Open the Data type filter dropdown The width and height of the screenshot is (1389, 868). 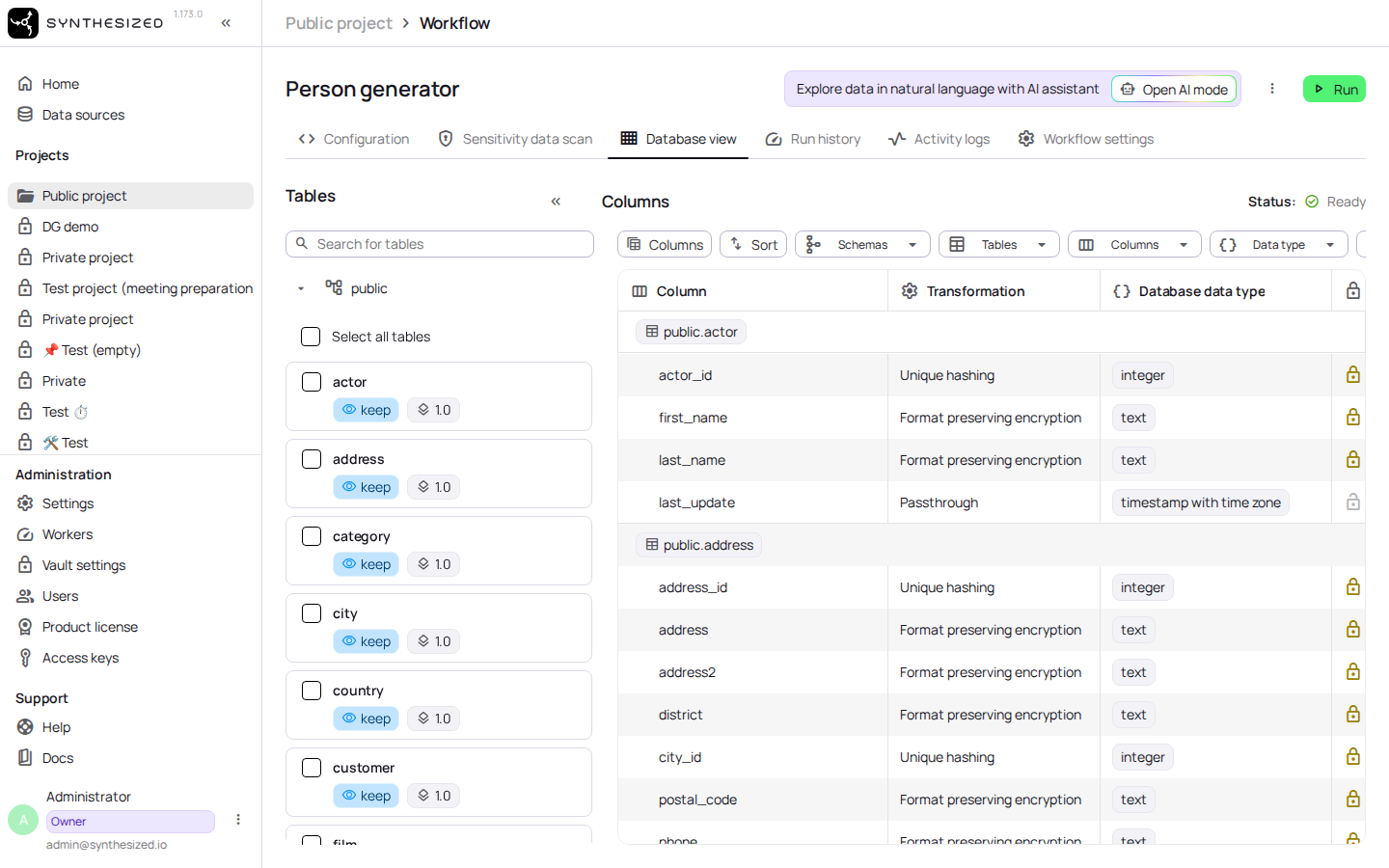pos(1278,244)
